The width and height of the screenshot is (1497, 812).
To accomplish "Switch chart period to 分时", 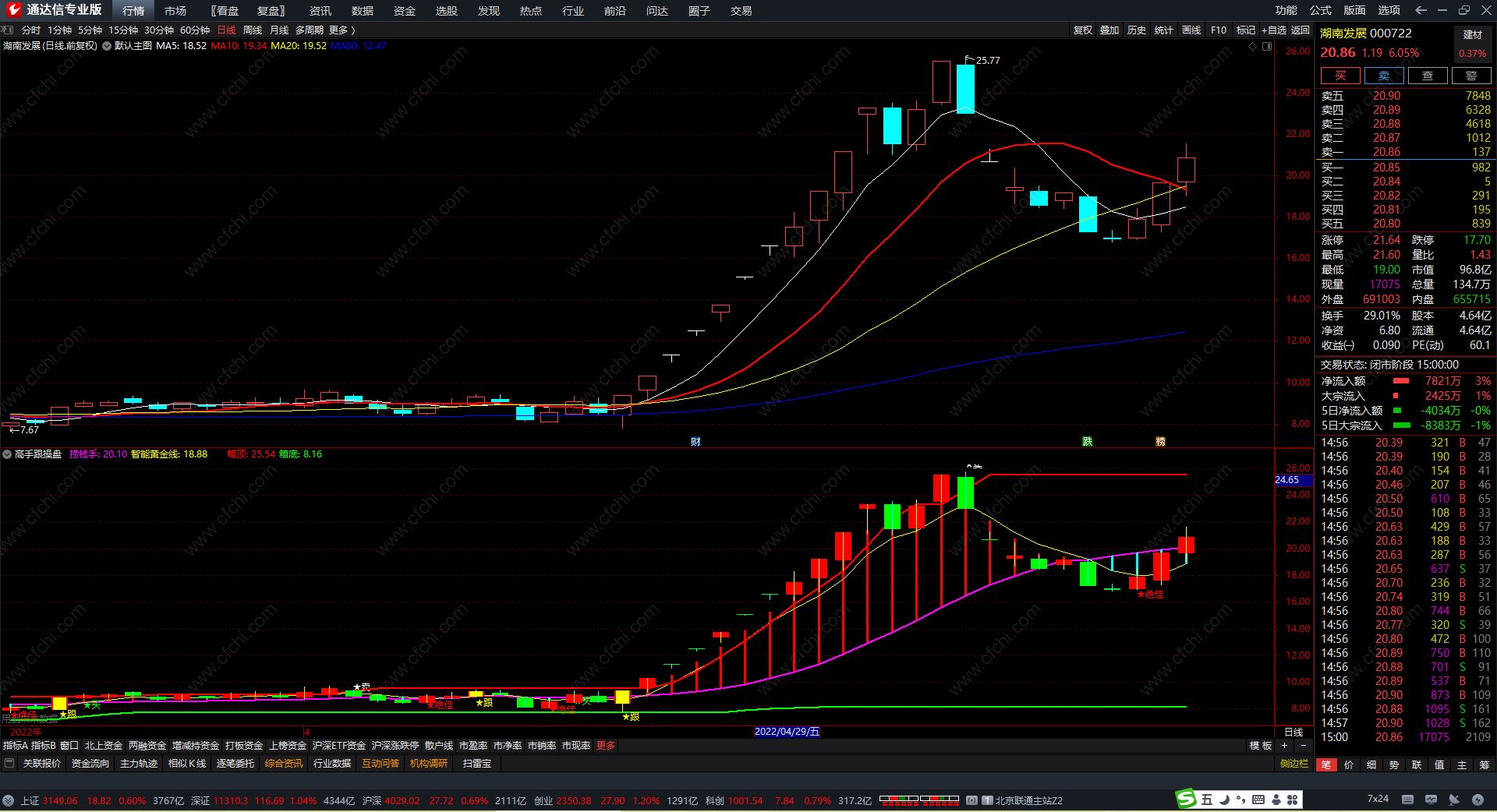I will 31,30.
